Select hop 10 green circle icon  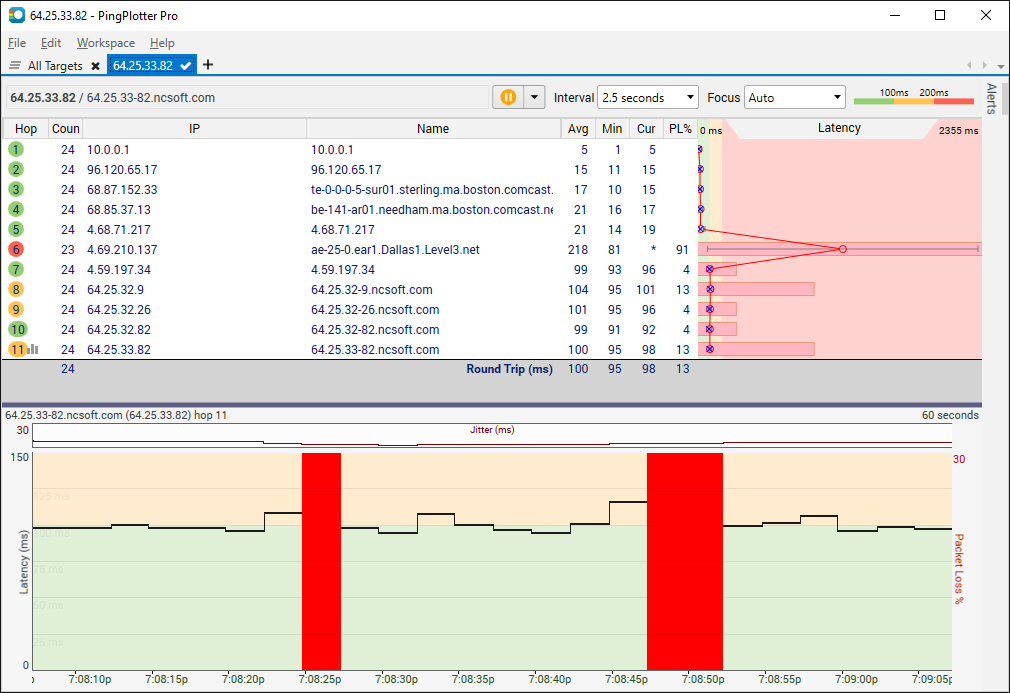pos(17,329)
